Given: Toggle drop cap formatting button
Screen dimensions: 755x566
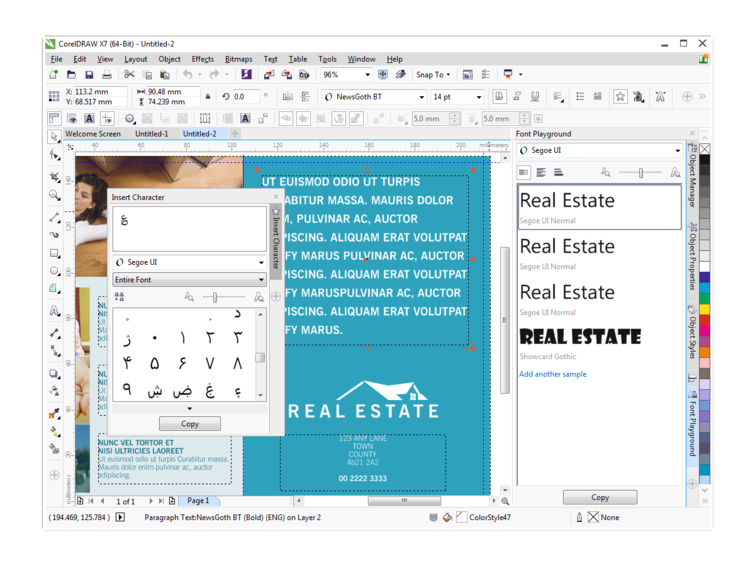Looking at the screenshot, I should [x=598, y=97].
